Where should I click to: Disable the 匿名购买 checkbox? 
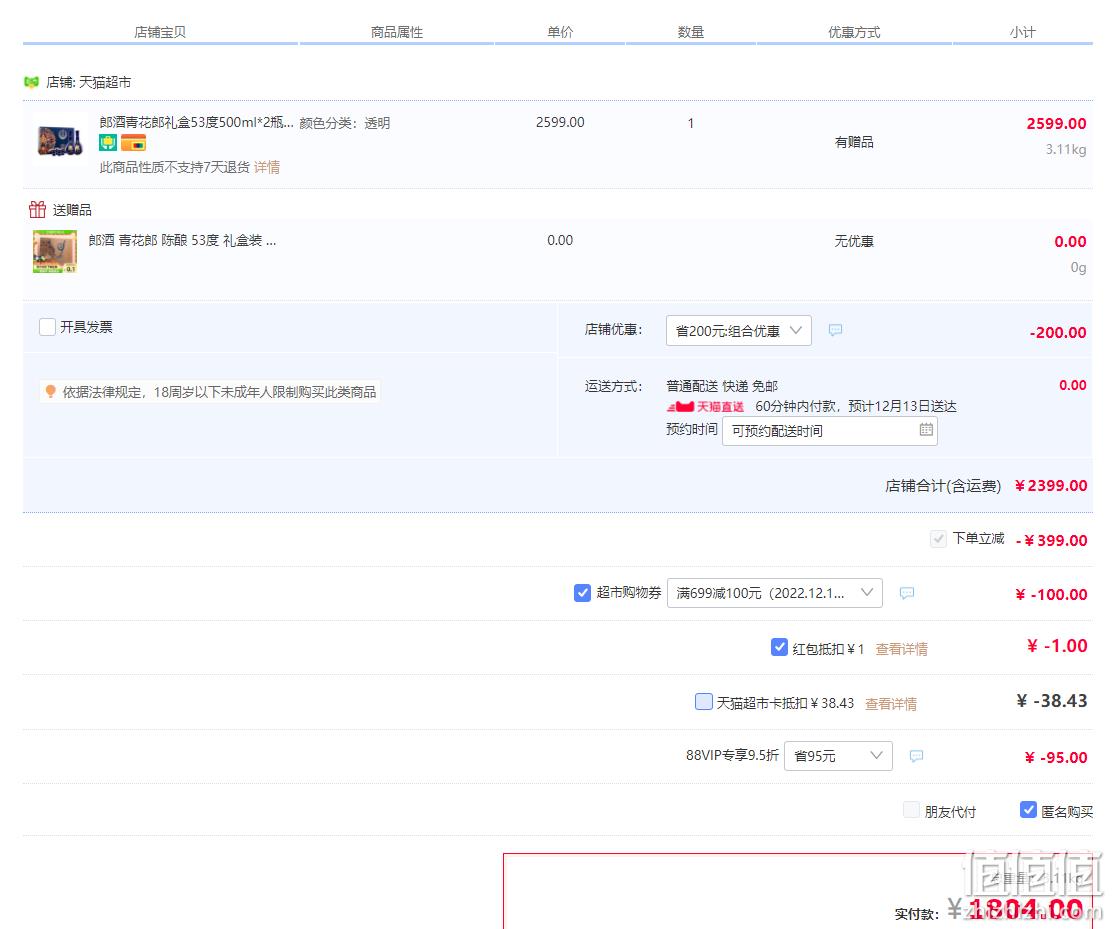pos(1028,810)
